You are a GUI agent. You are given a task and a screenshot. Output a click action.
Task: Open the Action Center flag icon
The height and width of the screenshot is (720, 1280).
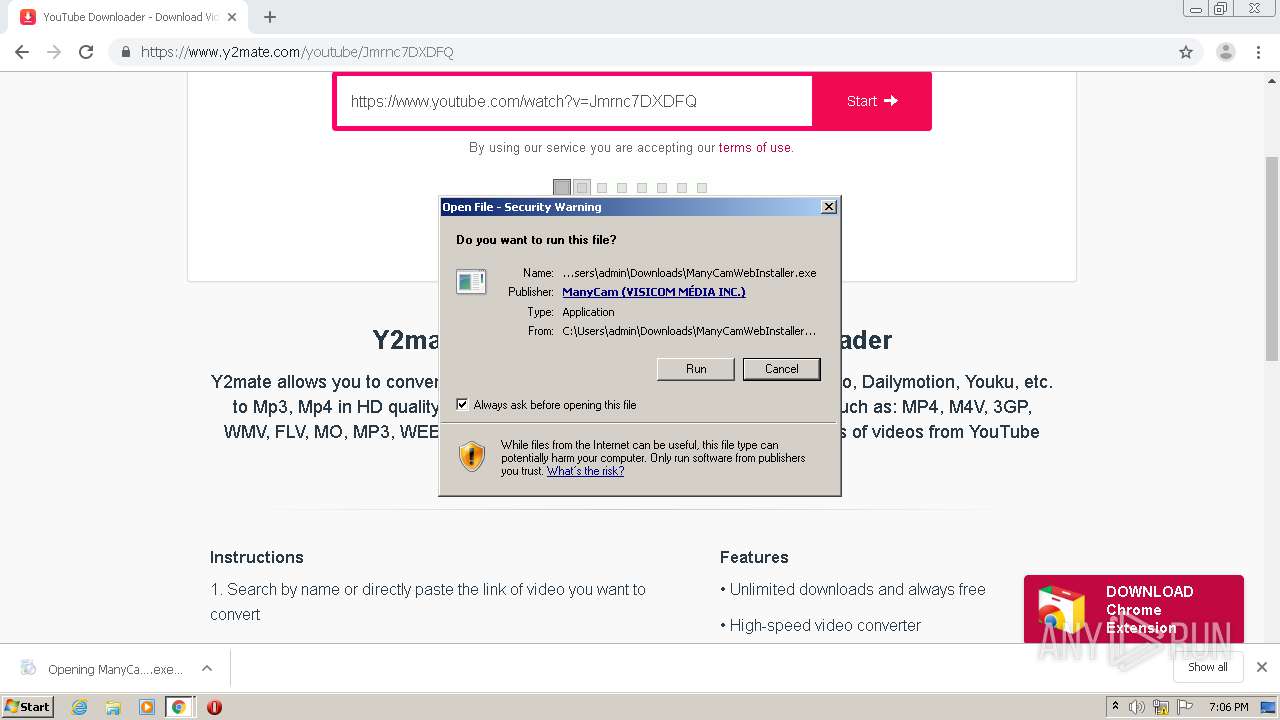[1185, 707]
